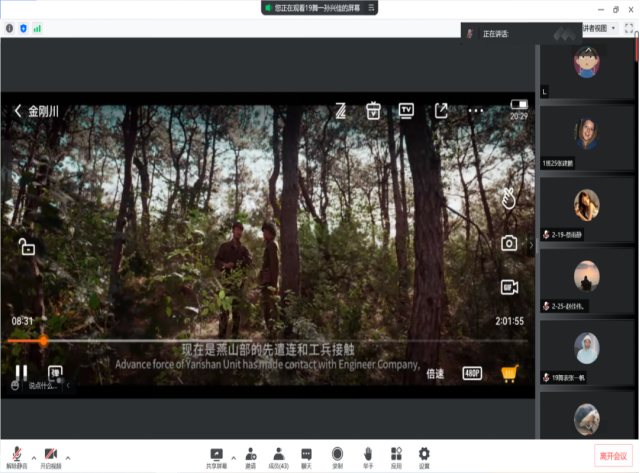Viewport: 640px width, 473px height.
Task: Toggle the danmaku bullet comments button
Action: click(x=56, y=374)
